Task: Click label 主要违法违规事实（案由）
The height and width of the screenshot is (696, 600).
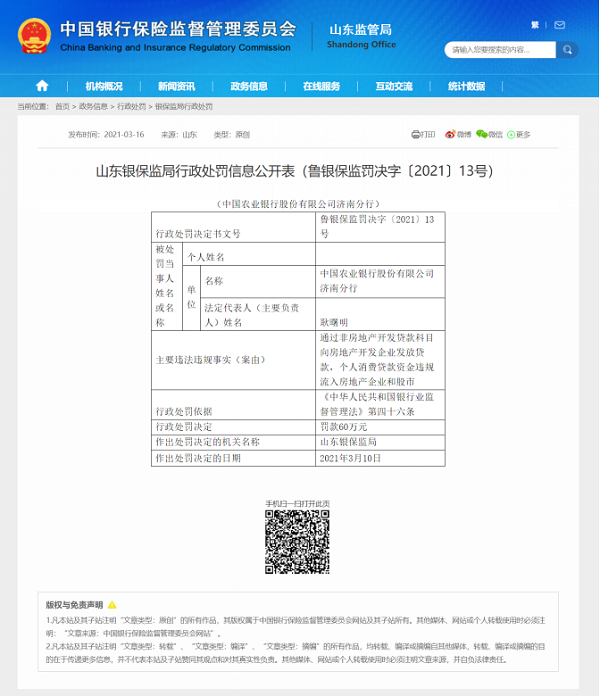Action: tap(210, 360)
